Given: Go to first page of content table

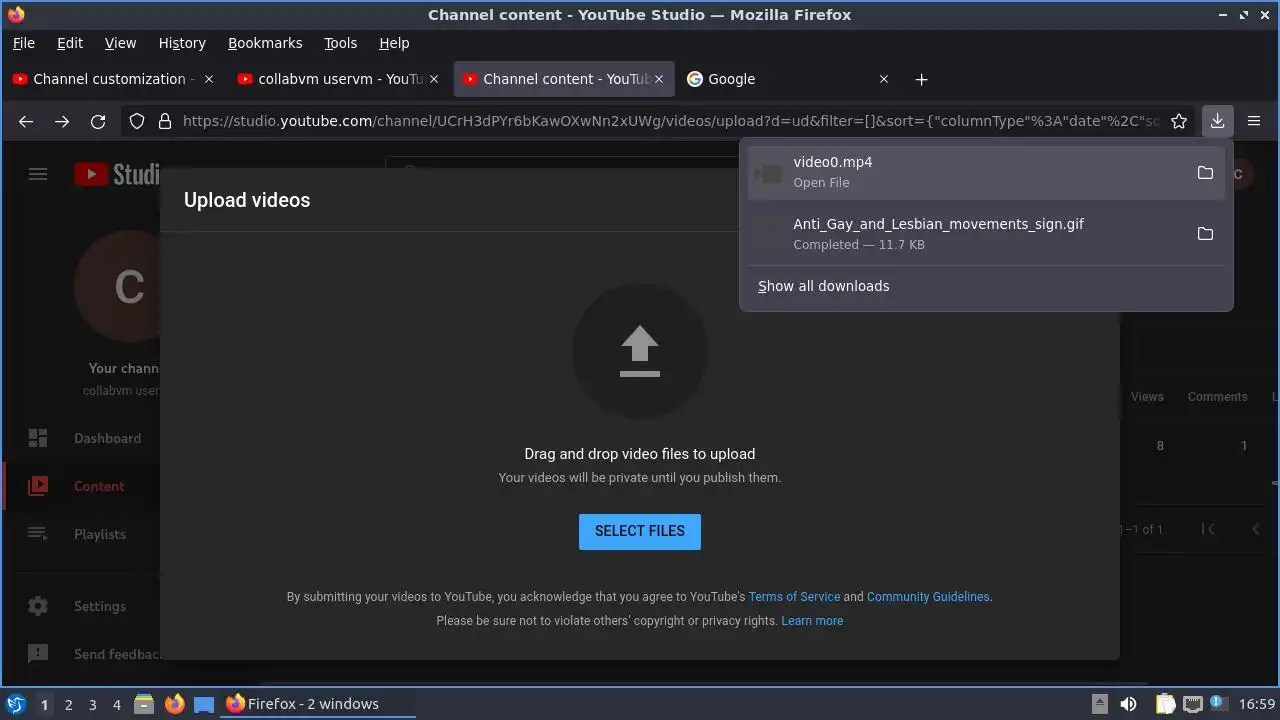Looking at the screenshot, I should (1208, 529).
